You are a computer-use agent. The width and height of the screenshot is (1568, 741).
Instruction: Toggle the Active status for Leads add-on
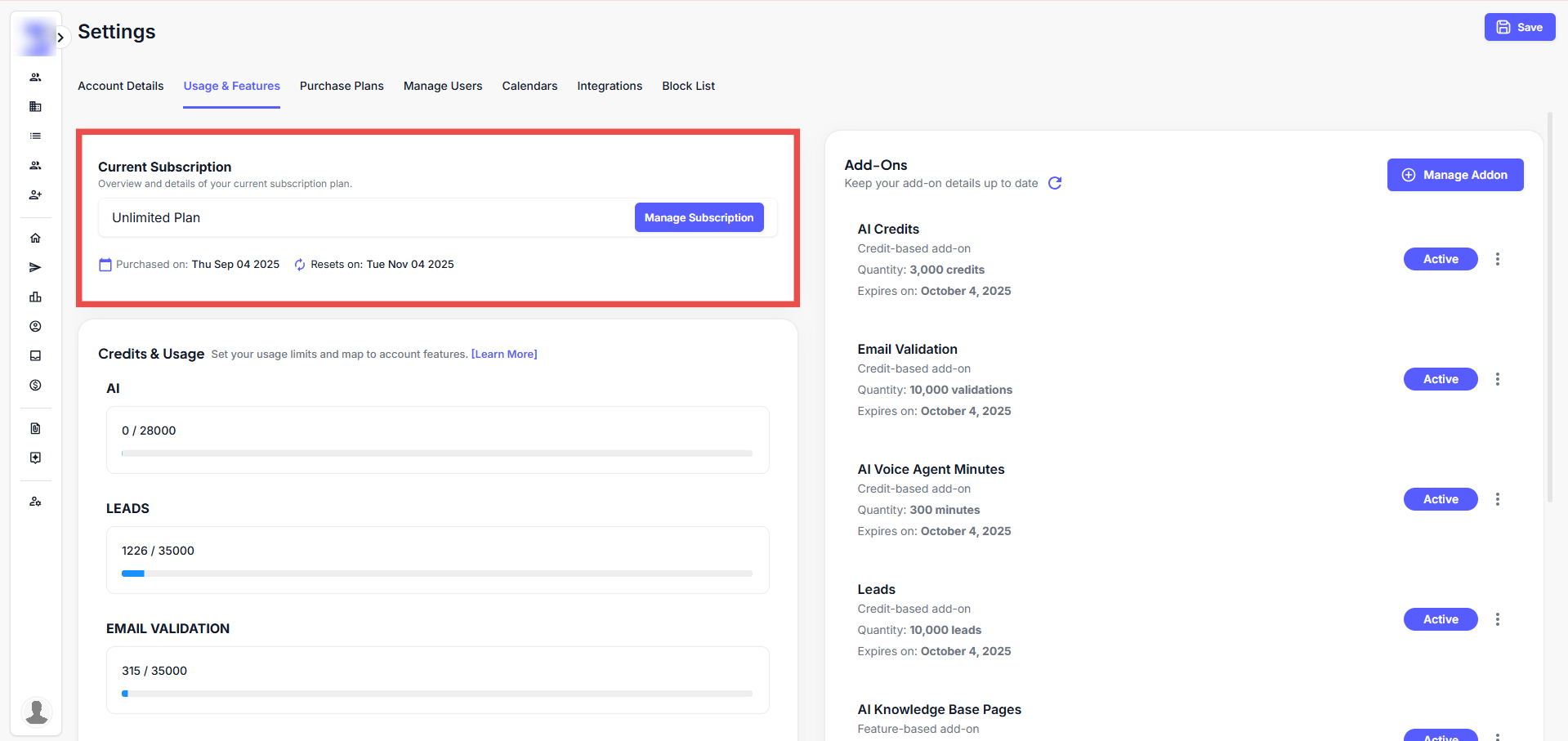[x=1440, y=619]
